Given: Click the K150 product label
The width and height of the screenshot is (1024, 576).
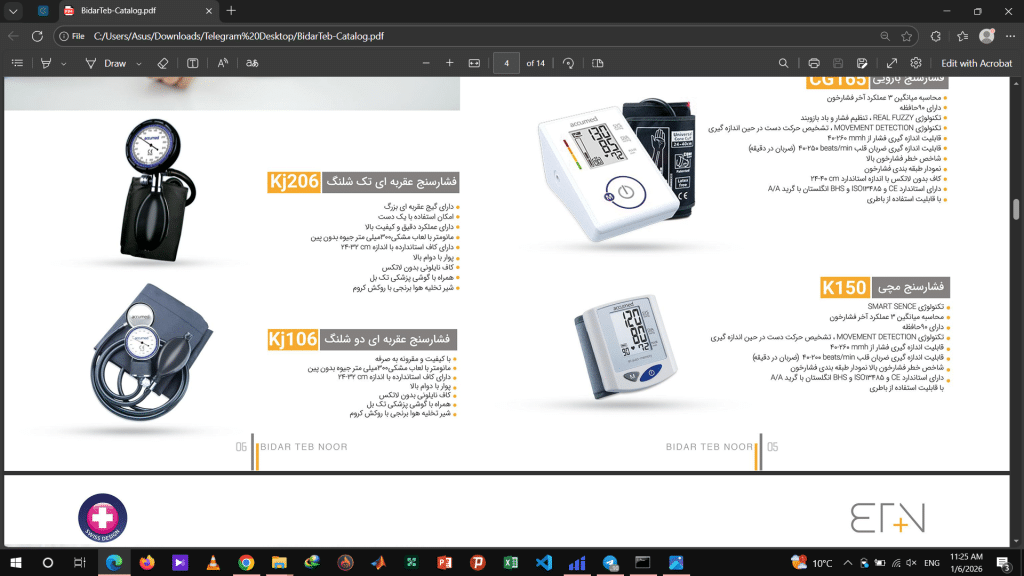Looking at the screenshot, I should pos(844,287).
